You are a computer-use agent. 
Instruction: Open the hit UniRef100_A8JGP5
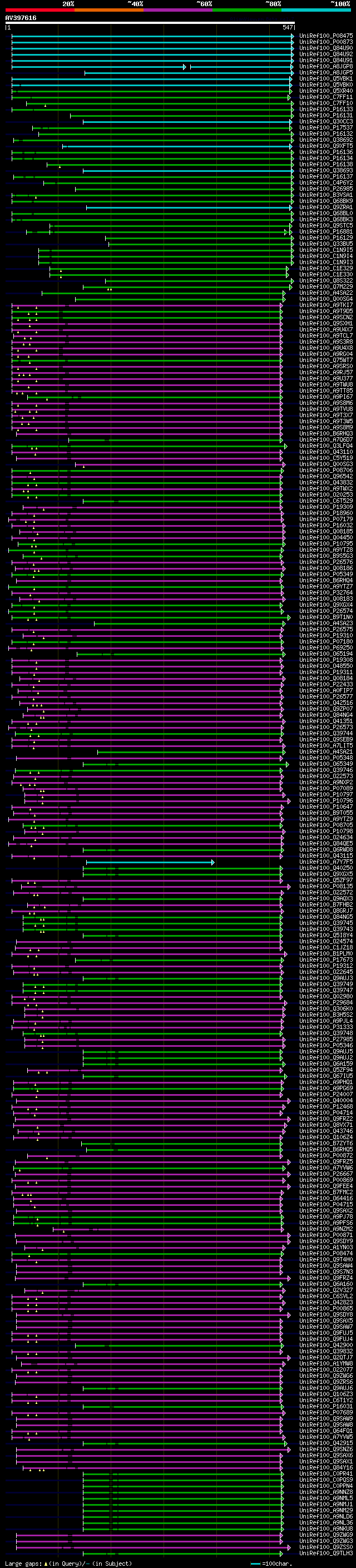(325, 72)
